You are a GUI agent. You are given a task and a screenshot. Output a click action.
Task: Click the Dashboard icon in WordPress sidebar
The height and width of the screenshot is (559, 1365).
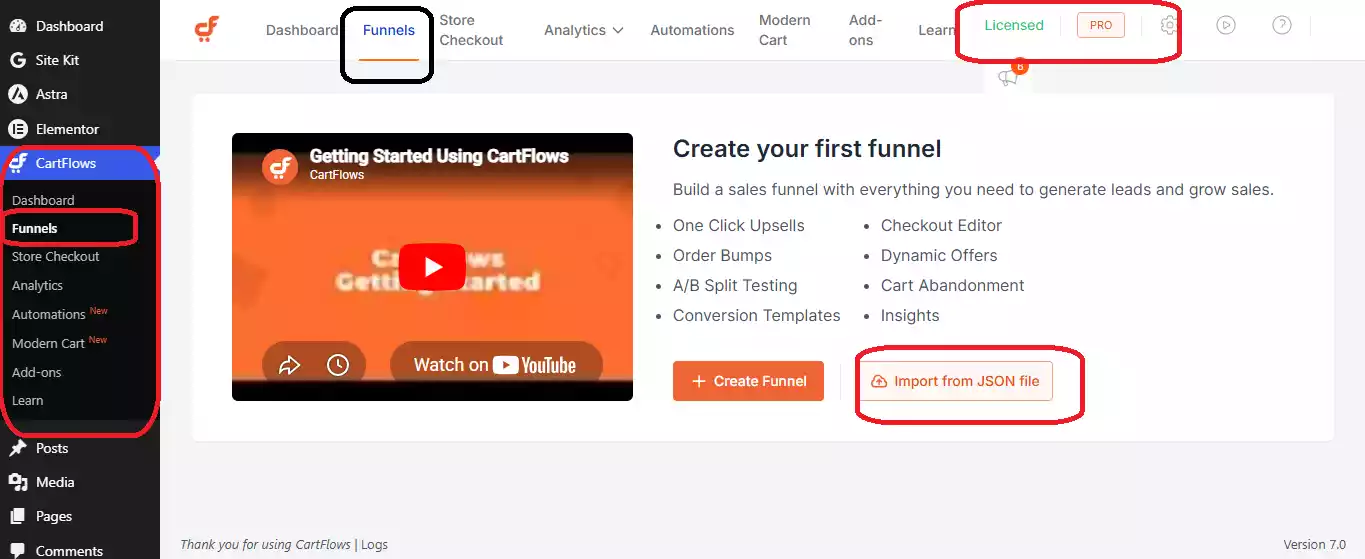pyautogui.click(x=17, y=26)
